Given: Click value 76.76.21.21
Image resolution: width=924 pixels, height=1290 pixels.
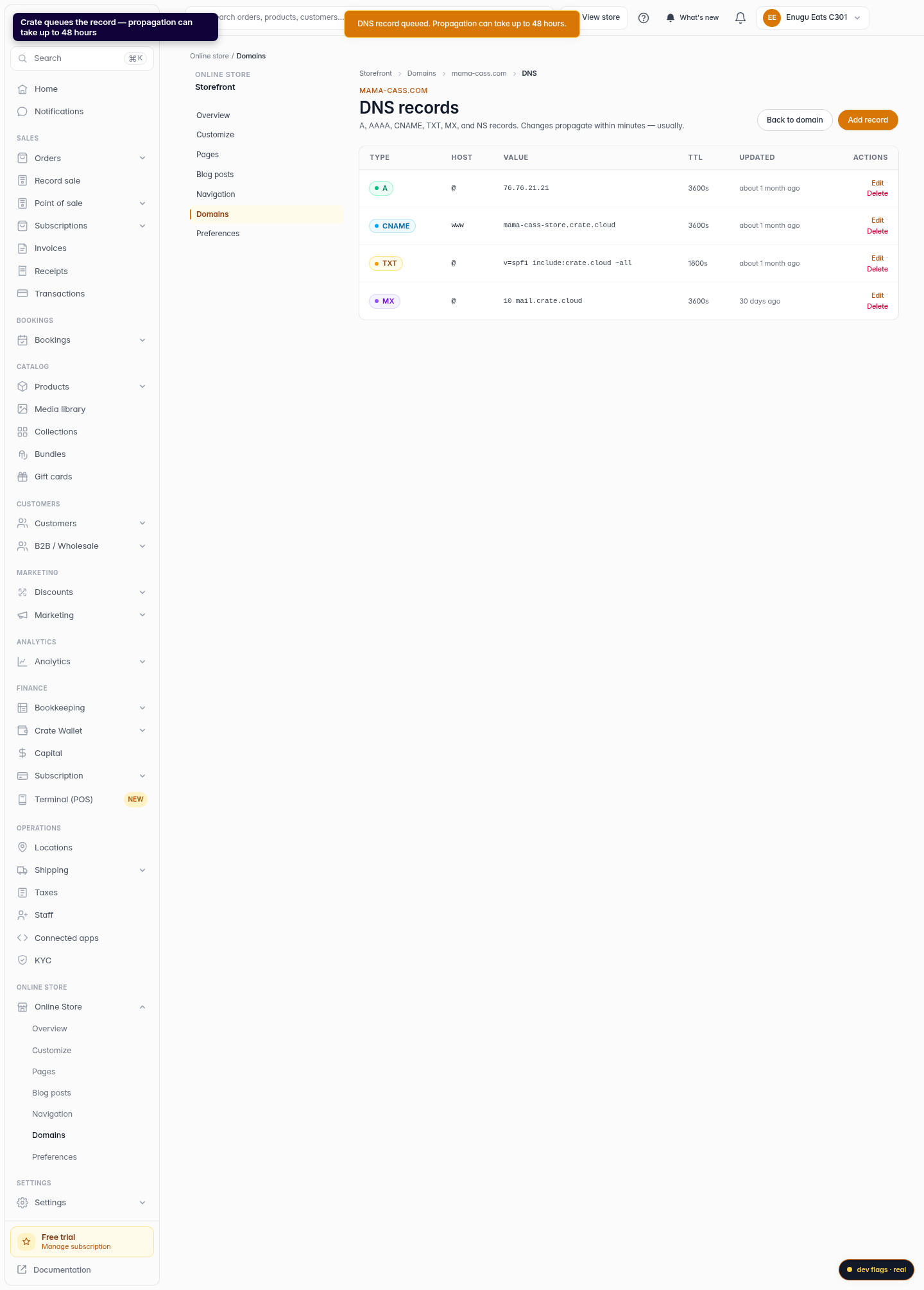Looking at the screenshot, I should point(526,188).
